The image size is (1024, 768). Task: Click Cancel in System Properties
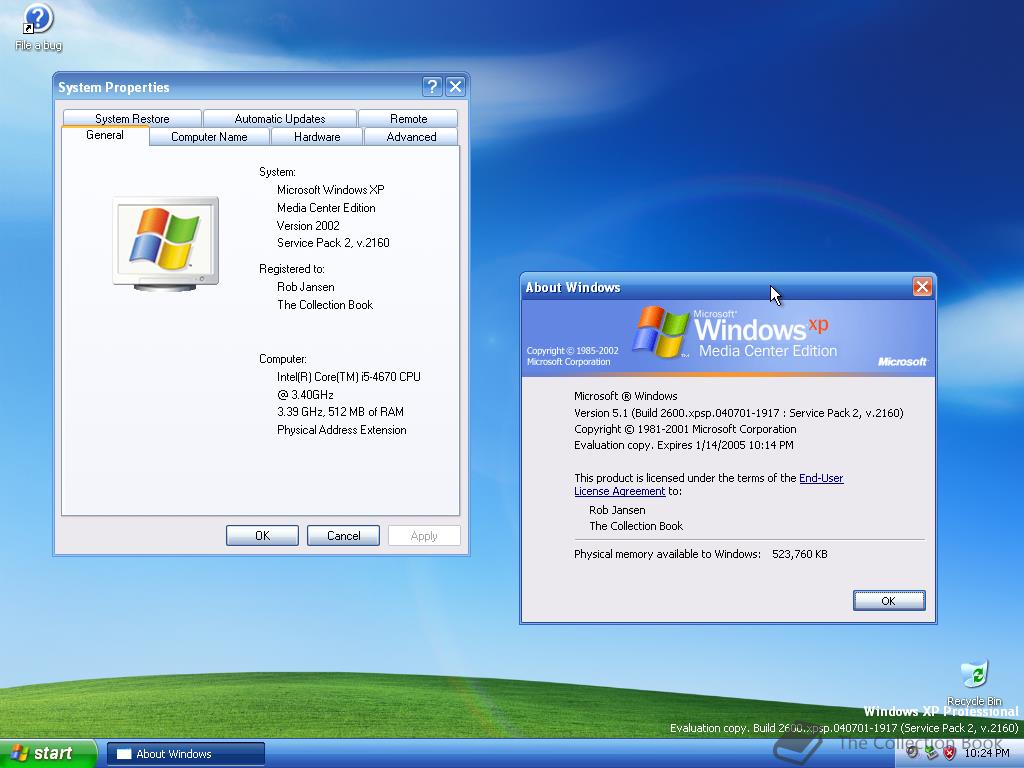344,536
